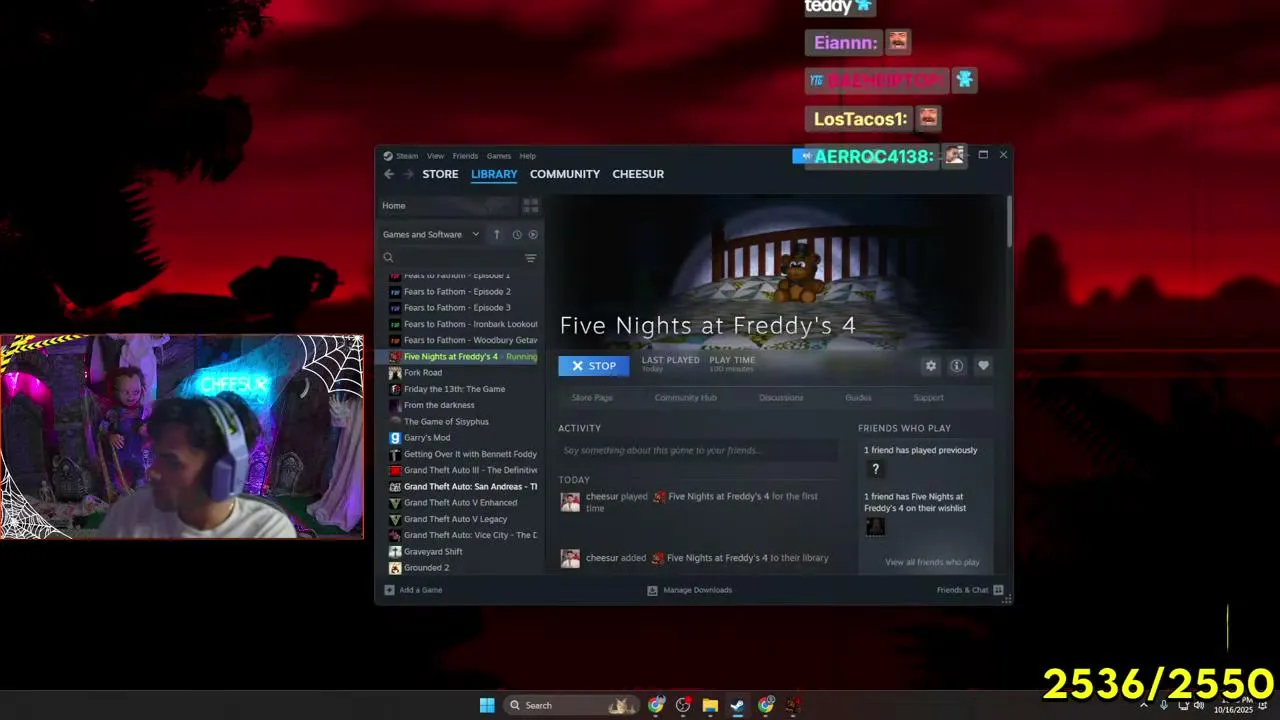Click View all friends who play
Screen dimensions: 1280x720
tap(932, 562)
